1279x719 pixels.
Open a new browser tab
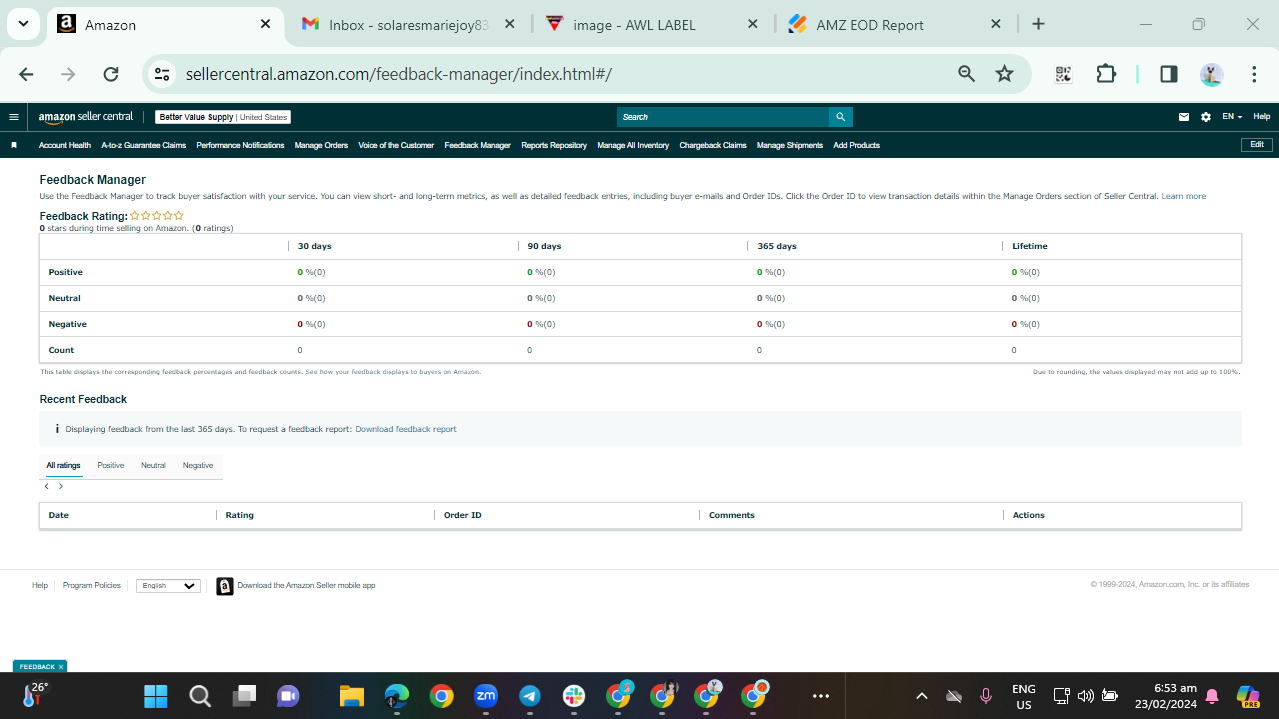(x=1038, y=24)
